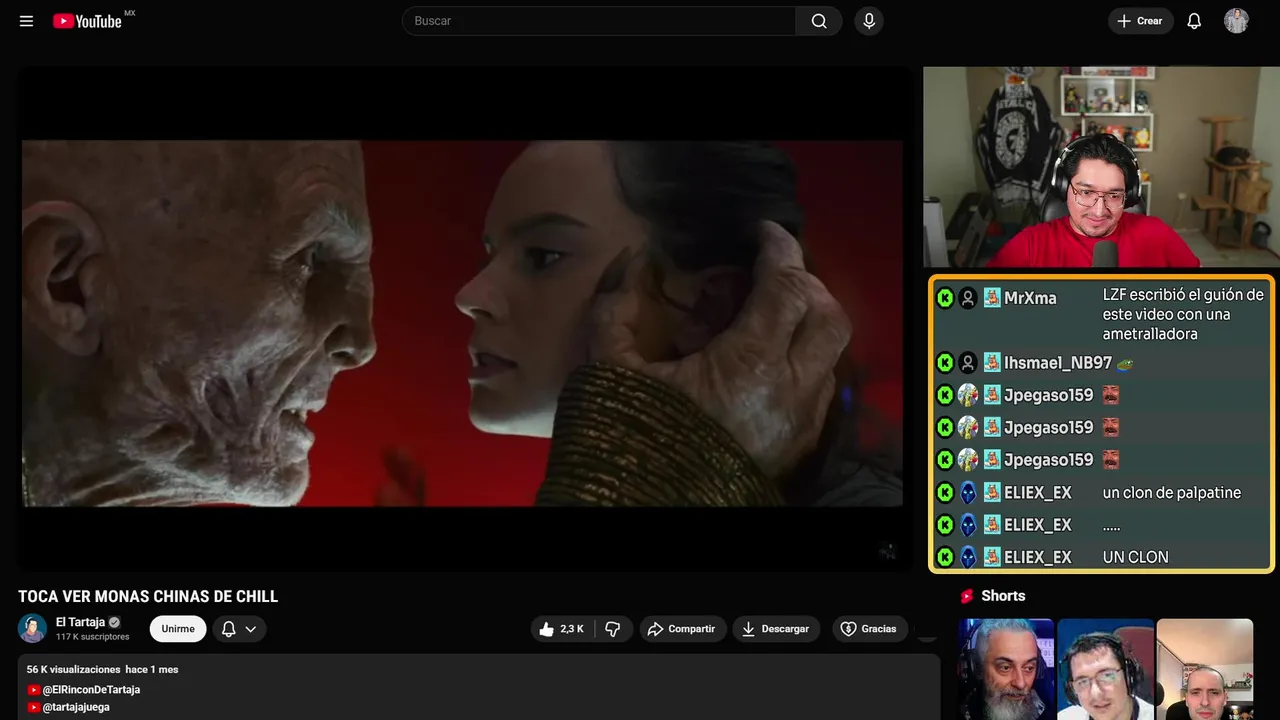Image resolution: width=1280 pixels, height=720 pixels.
Task: Click the Descargar download button
Action: click(776, 629)
